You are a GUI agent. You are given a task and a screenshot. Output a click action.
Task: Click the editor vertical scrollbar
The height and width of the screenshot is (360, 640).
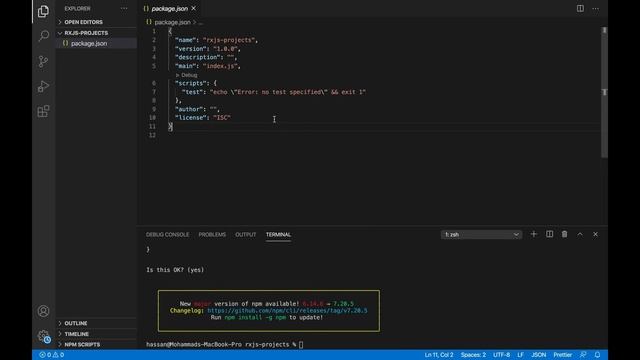coord(604,92)
